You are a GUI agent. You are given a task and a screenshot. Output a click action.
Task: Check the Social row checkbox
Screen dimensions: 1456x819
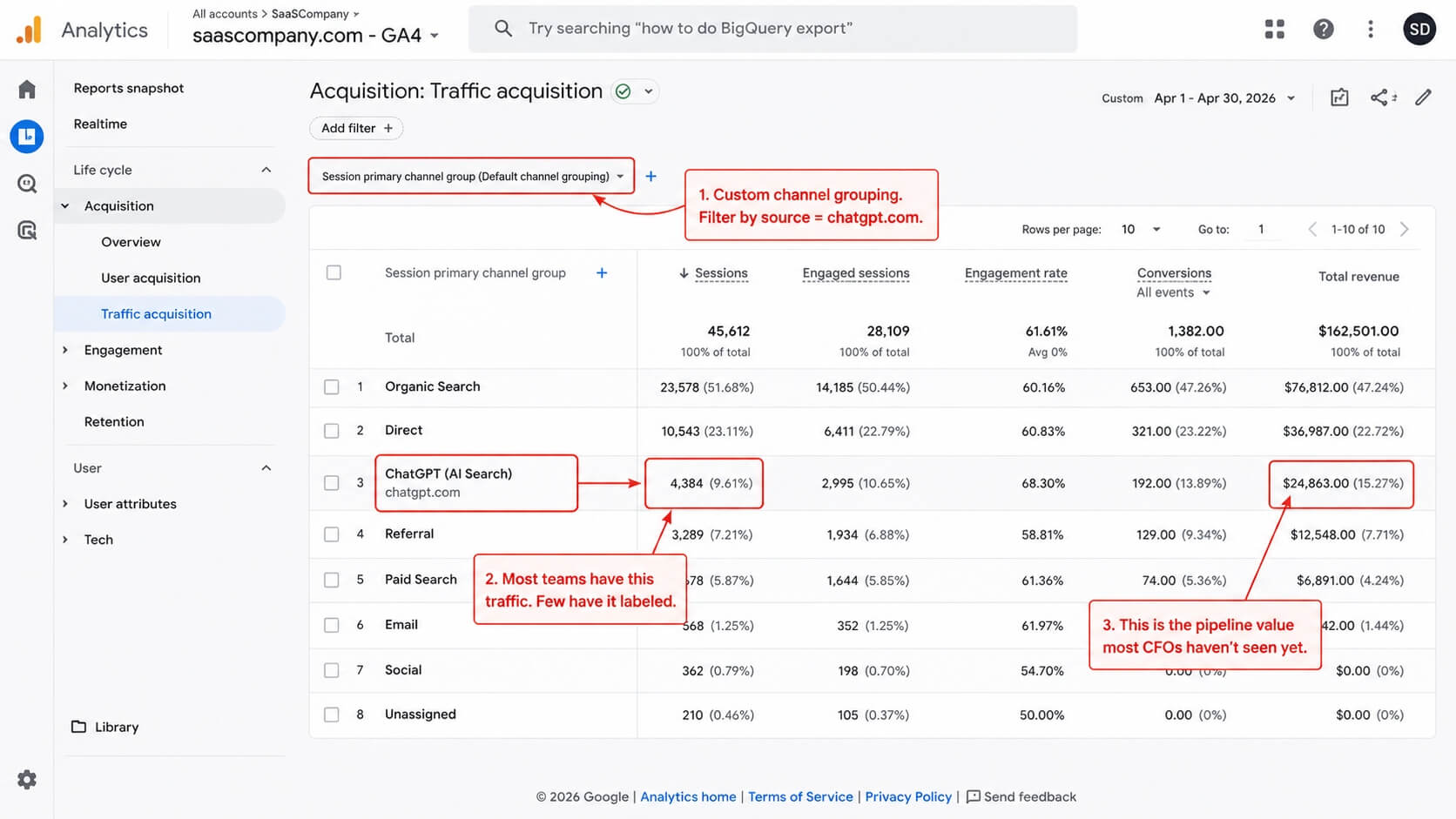332,671
